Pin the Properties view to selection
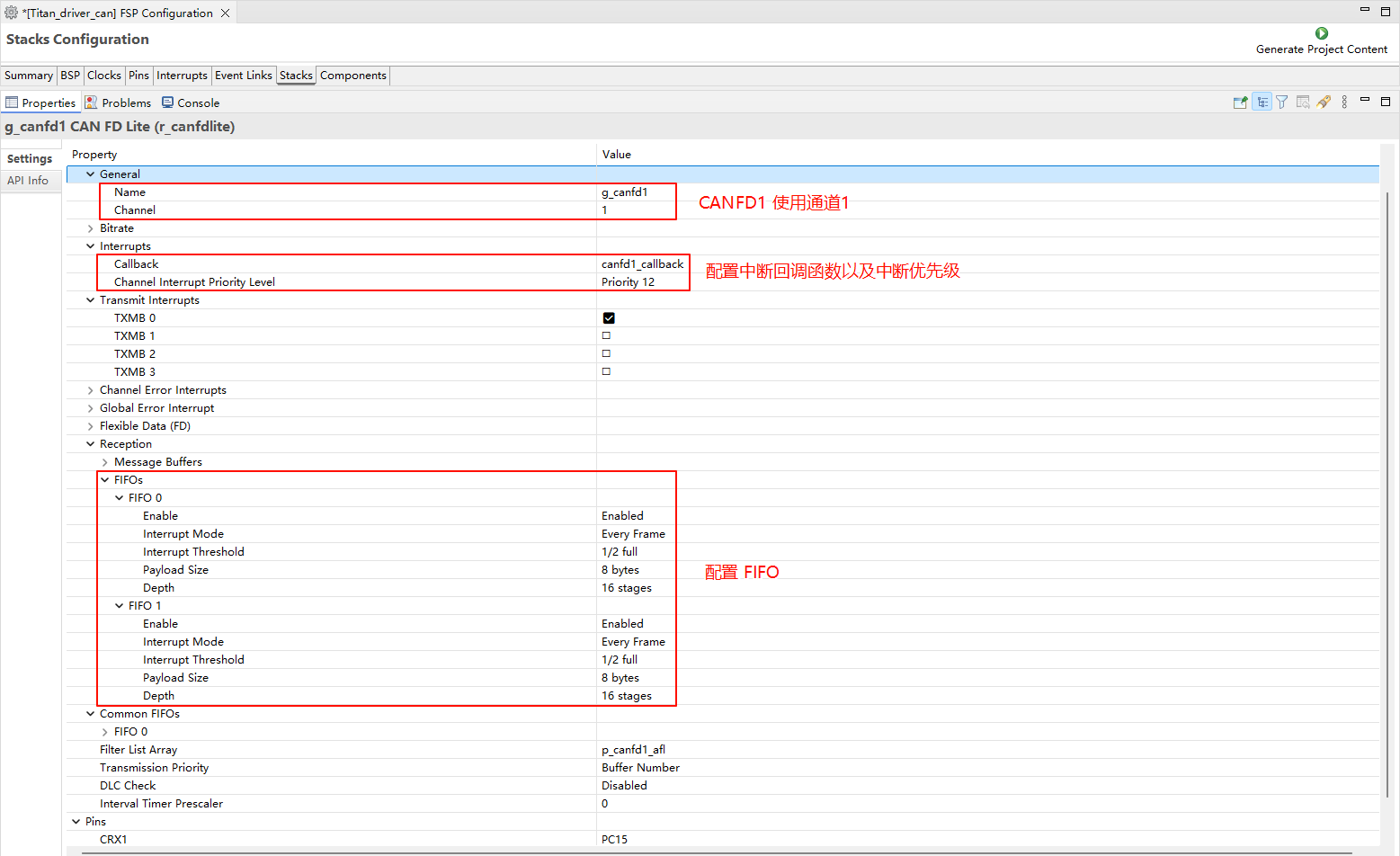This screenshot has height=856, width=1400. [1240, 103]
